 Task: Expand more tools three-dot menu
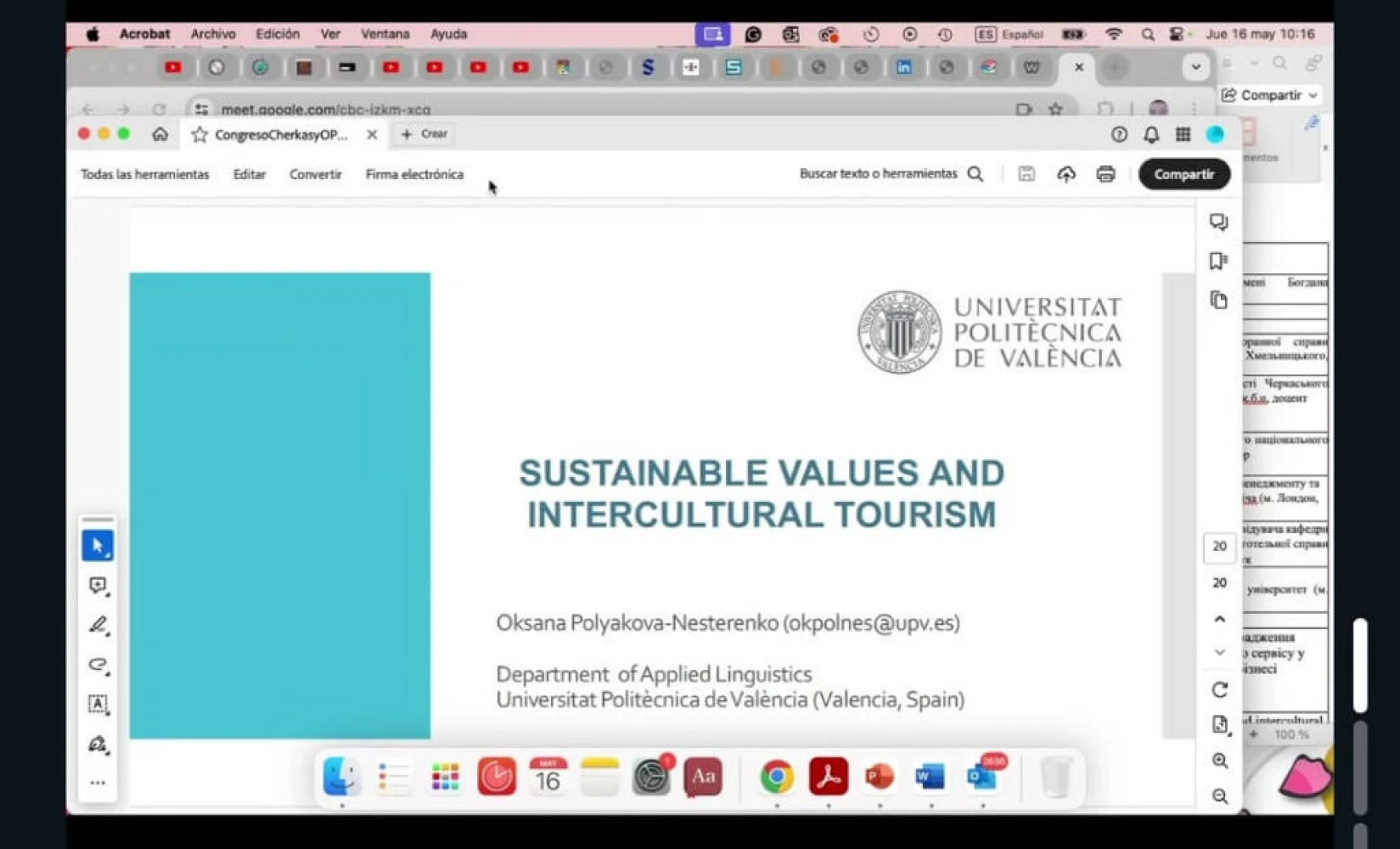click(98, 783)
